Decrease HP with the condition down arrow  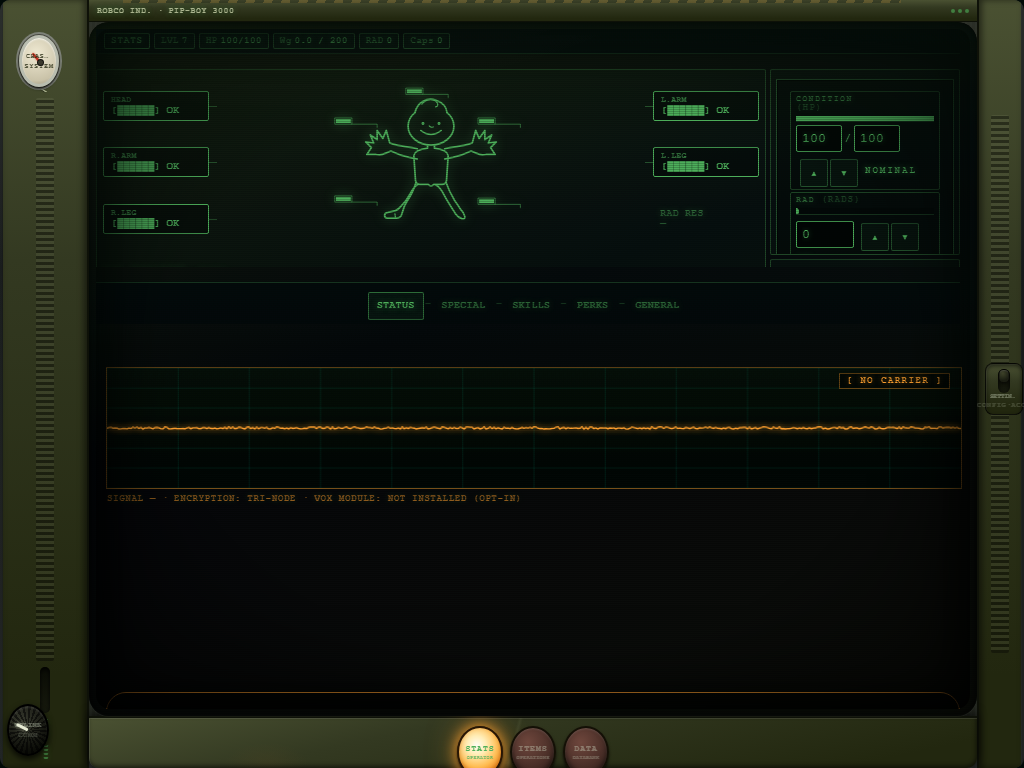pos(844,173)
